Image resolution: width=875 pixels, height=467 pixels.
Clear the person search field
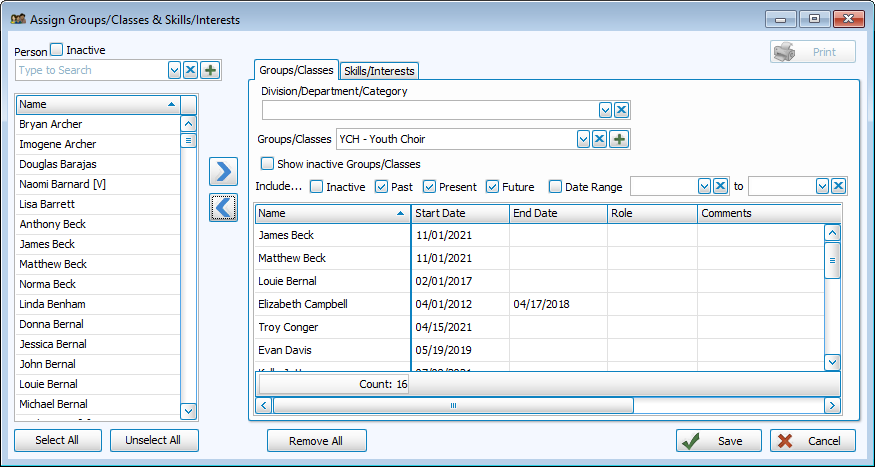pos(192,70)
